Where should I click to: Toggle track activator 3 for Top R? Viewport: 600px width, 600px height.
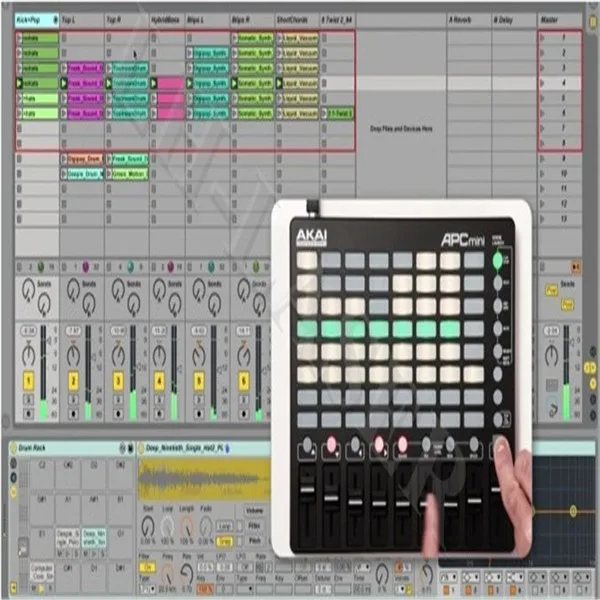click(118, 380)
